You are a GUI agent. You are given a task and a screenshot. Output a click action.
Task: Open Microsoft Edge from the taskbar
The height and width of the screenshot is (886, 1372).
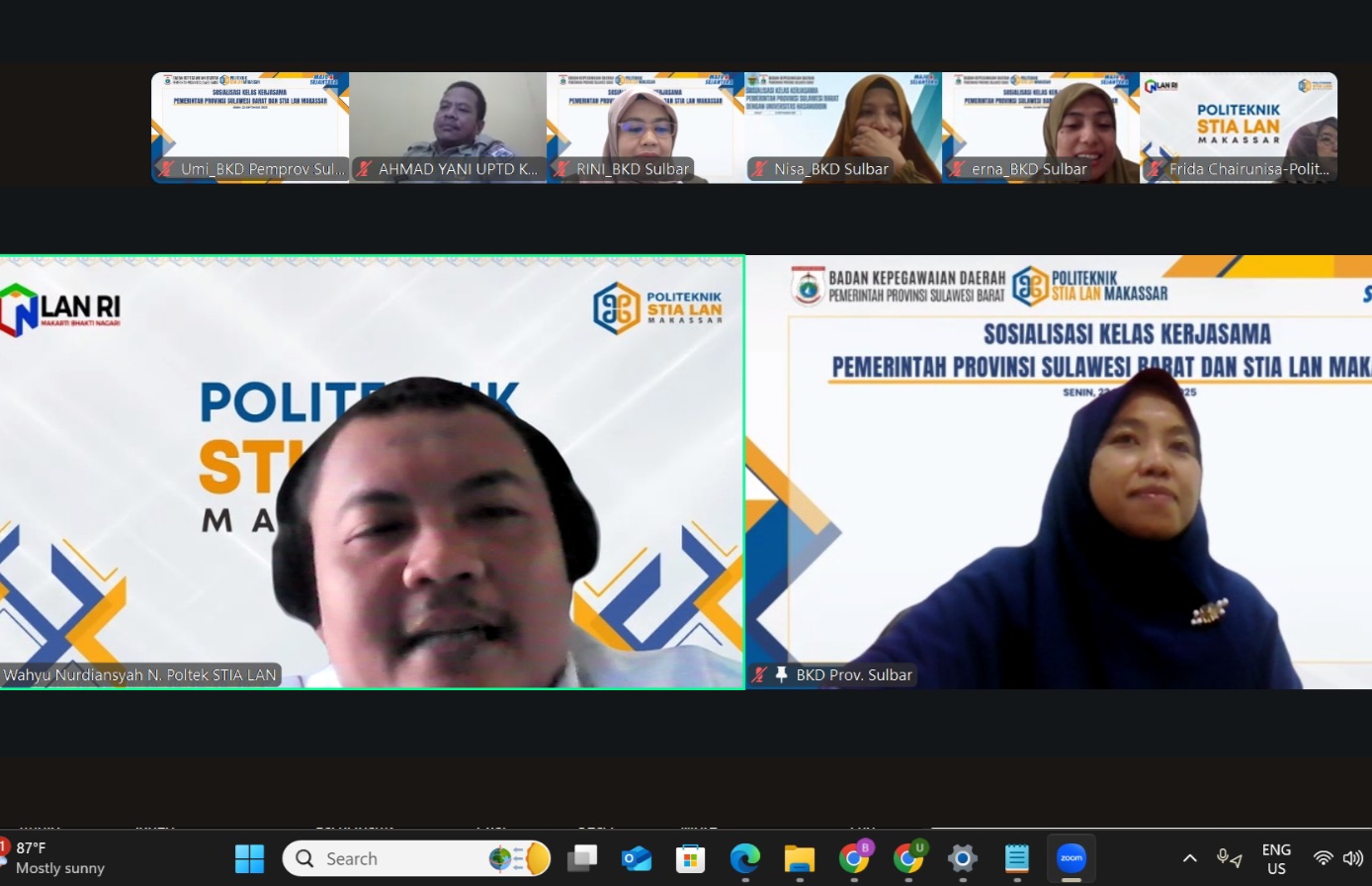click(x=745, y=858)
